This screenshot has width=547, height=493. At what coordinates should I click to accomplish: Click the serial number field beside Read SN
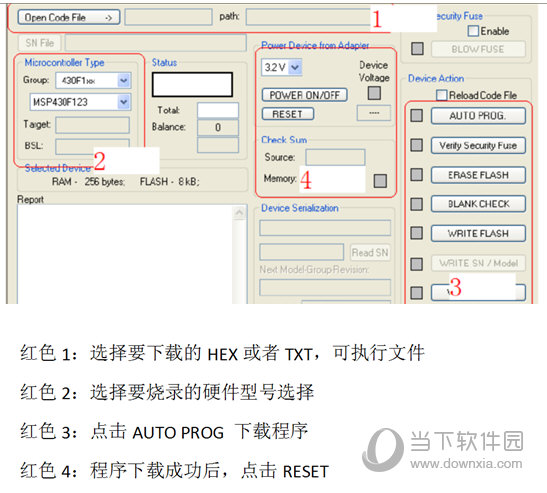[302, 252]
